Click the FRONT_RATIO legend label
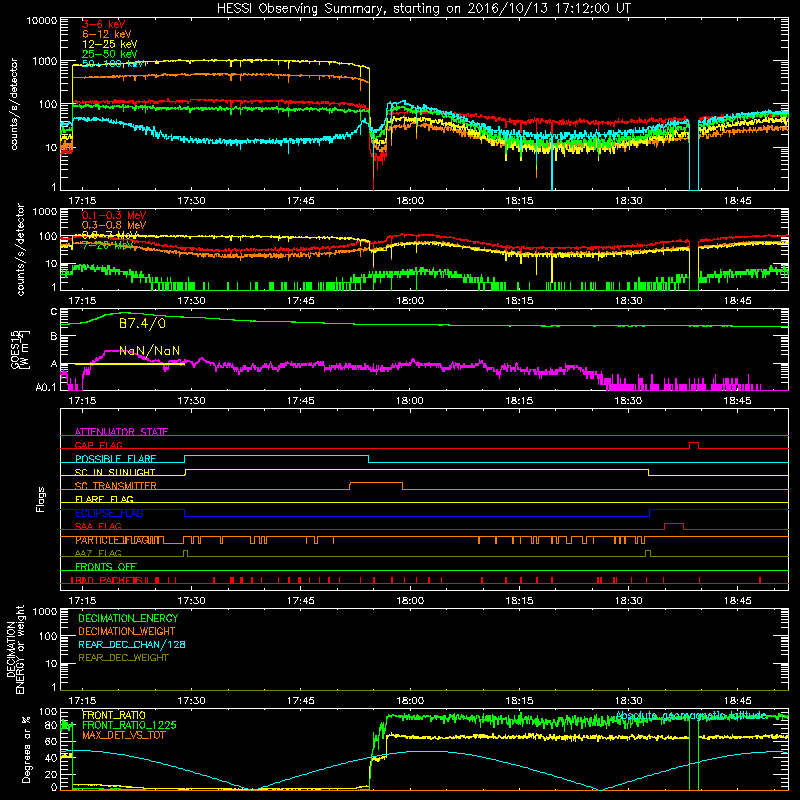Viewport: 800px width, 800px height. point(114,715)
